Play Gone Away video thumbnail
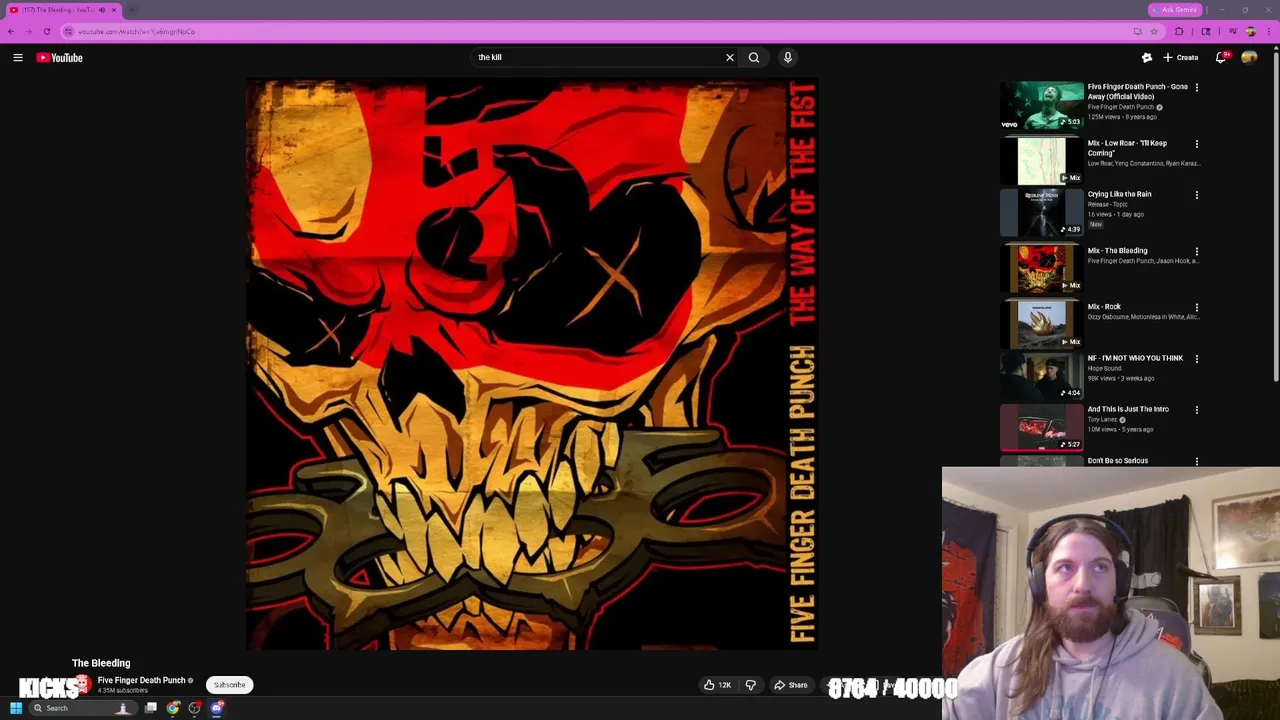The width and height of the screenshot is (1280, 720). tap(1041, 105)
